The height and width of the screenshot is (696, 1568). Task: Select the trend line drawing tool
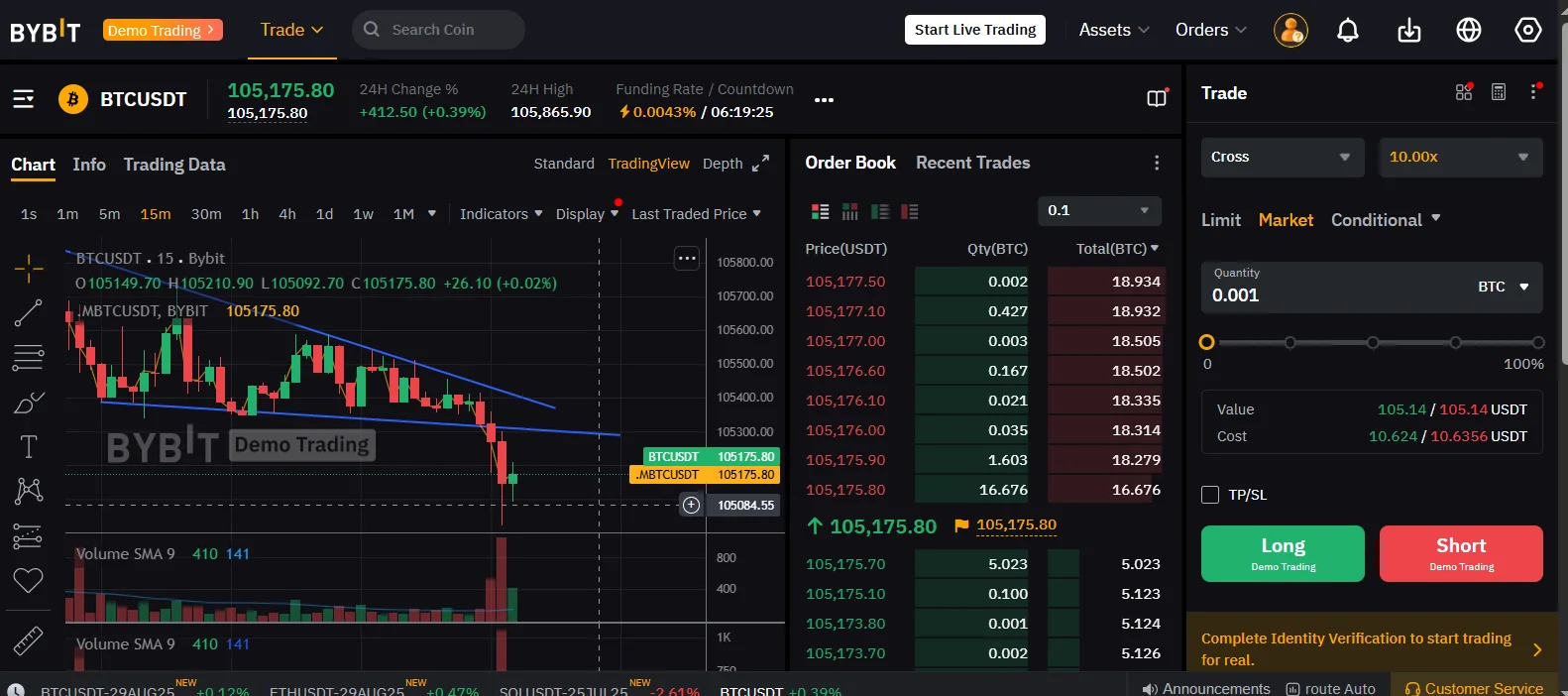point(28,313)
